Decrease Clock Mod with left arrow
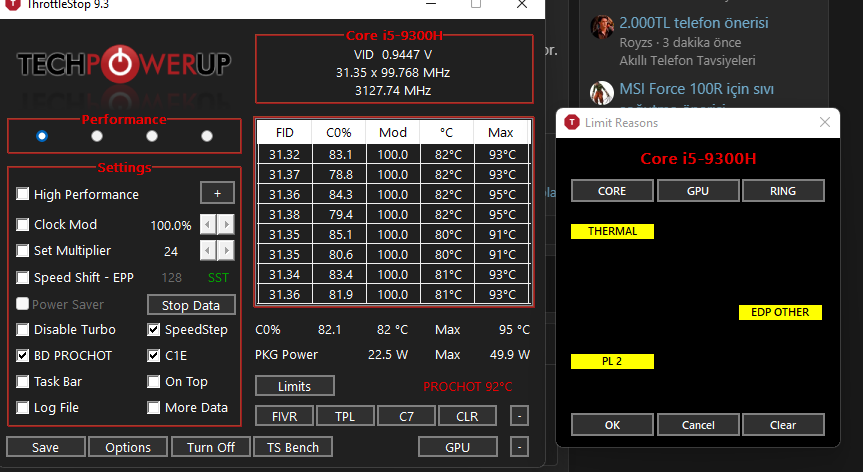Viewport: 863px width, 472px height. (207, 224)
